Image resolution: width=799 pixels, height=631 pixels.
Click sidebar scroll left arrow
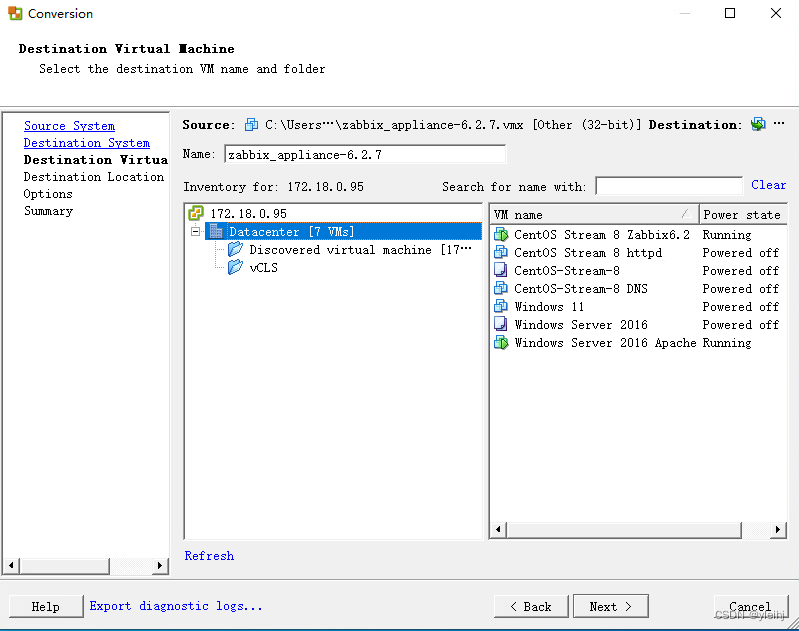pos(12,565)
